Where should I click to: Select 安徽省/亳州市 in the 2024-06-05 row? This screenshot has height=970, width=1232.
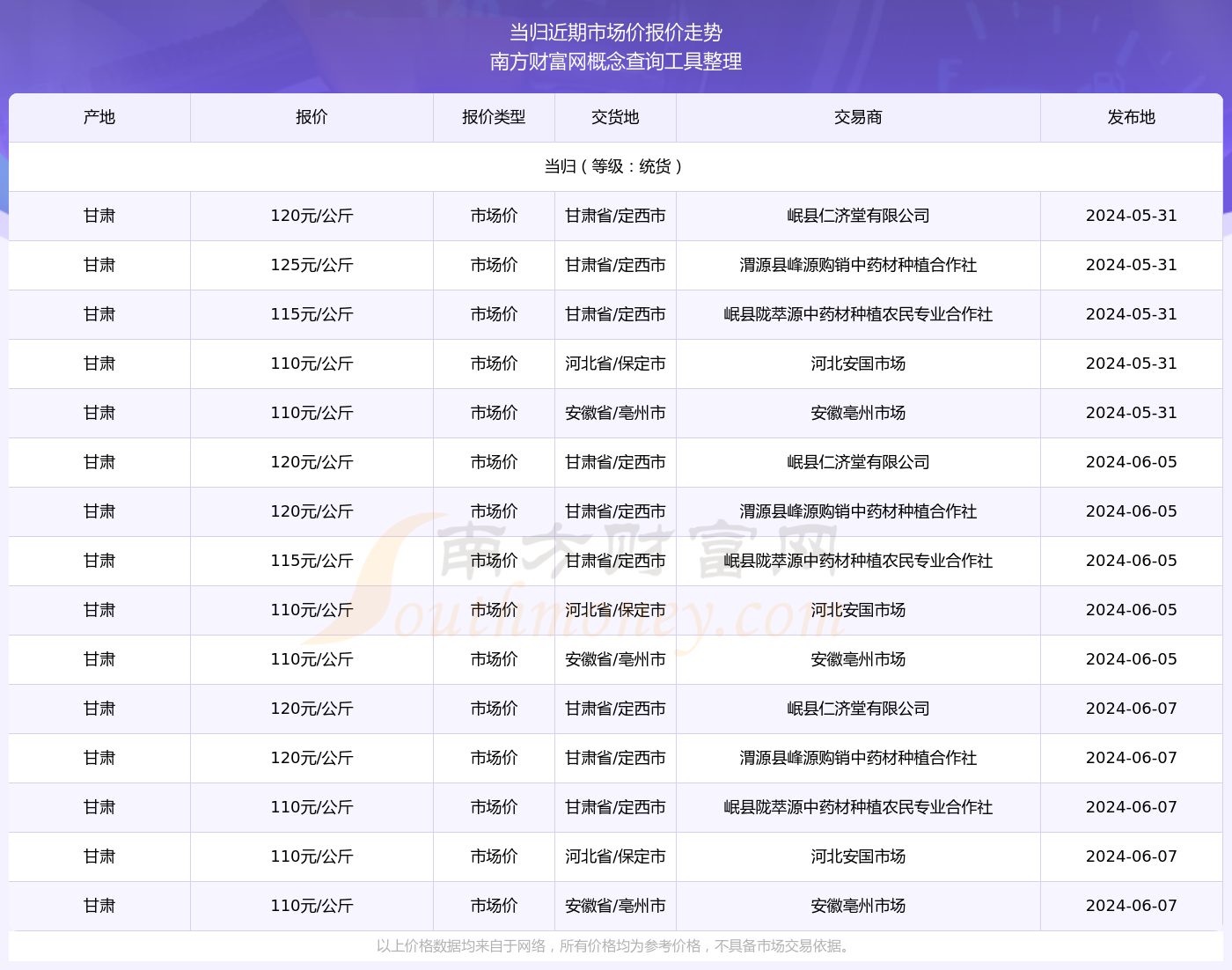tap(615, 659)
